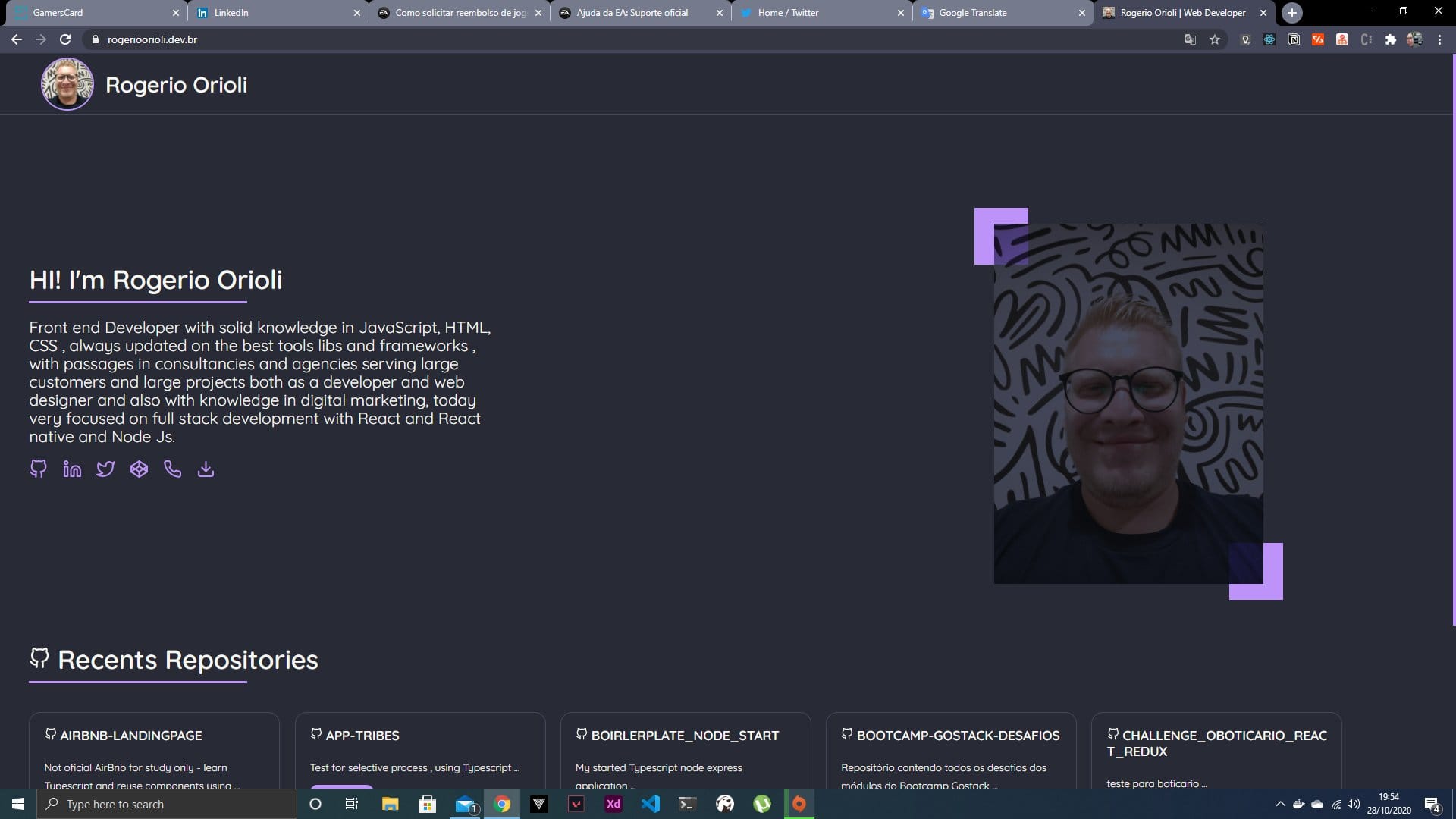Open the Twitter bird icon

coord(105,469)
